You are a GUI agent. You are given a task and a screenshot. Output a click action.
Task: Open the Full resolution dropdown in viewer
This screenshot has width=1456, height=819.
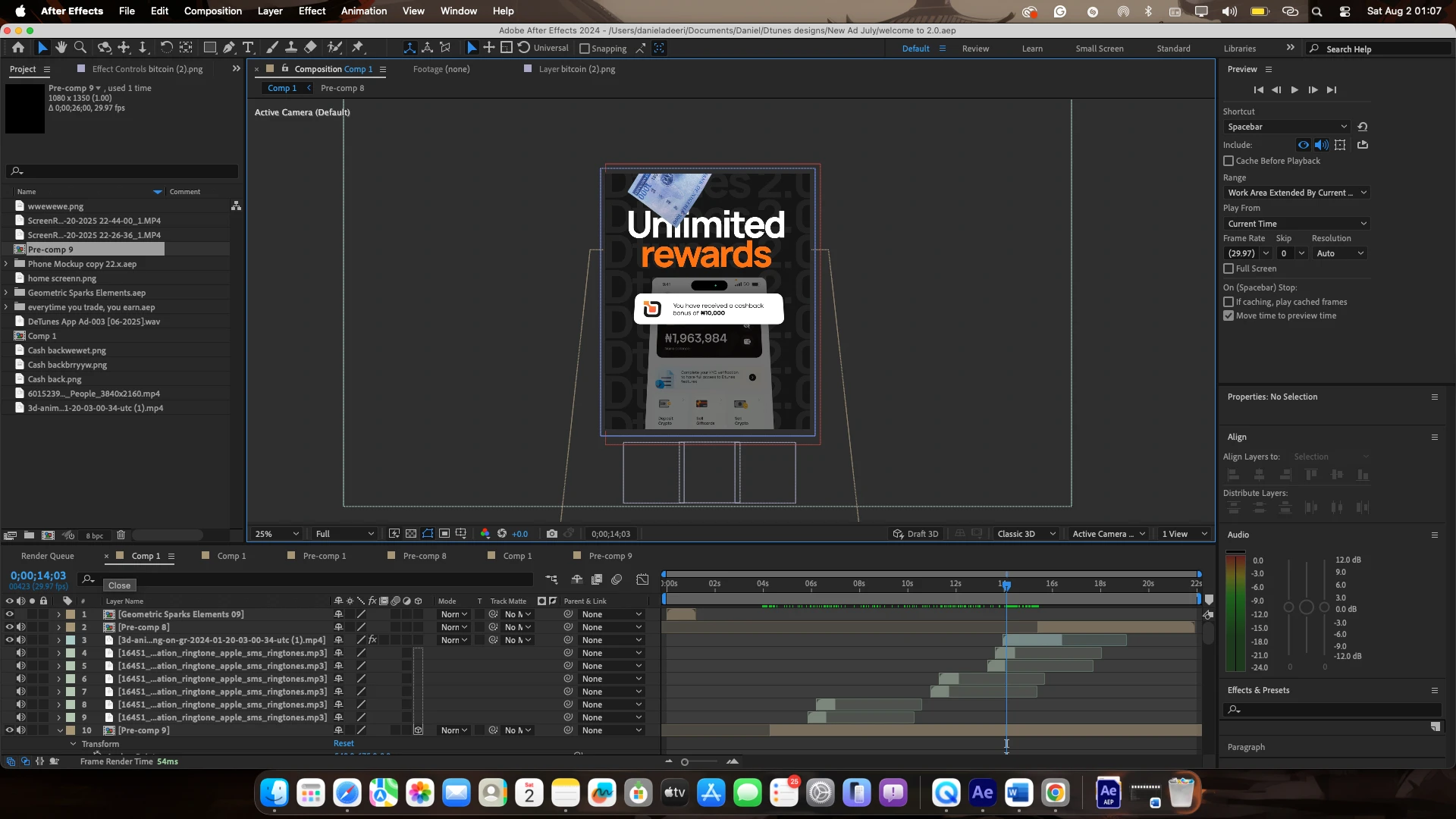[x=344, y=534]
